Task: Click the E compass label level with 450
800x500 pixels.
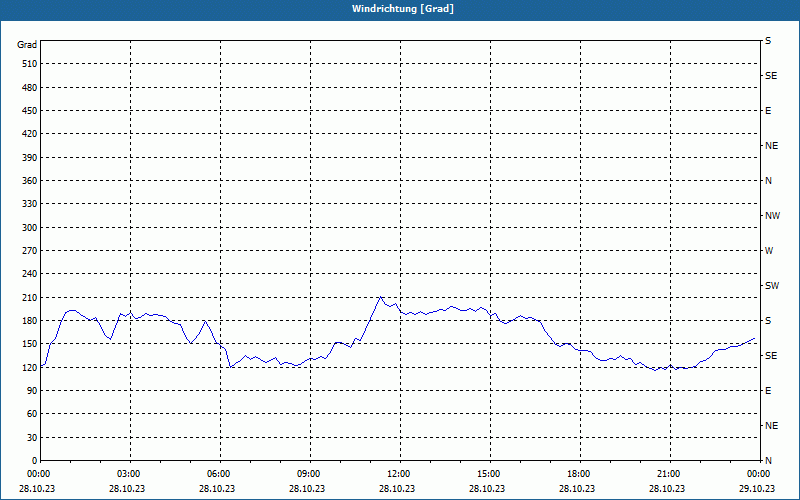Action: pyautogui.click(x=768, y=111)
